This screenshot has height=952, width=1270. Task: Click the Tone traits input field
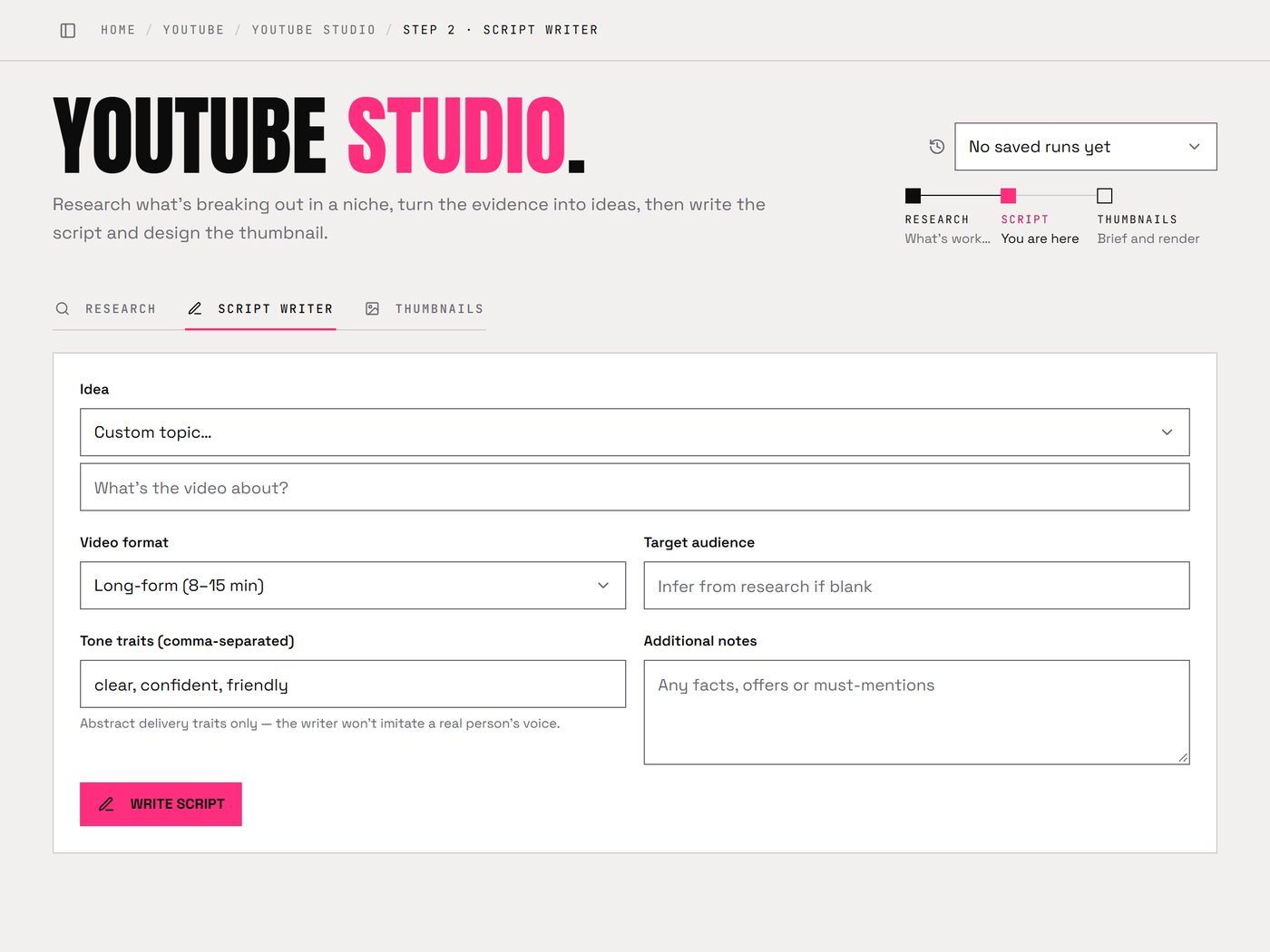tap(353, 685)
